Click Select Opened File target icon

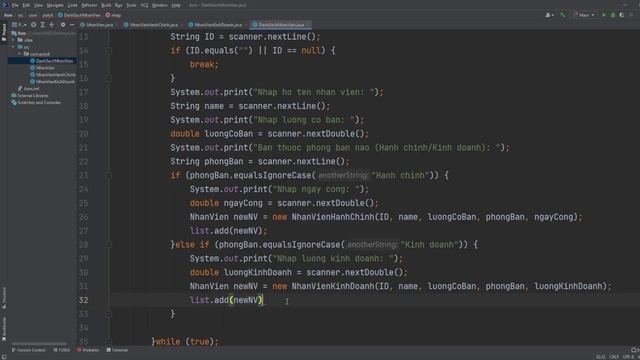point(33,25)
